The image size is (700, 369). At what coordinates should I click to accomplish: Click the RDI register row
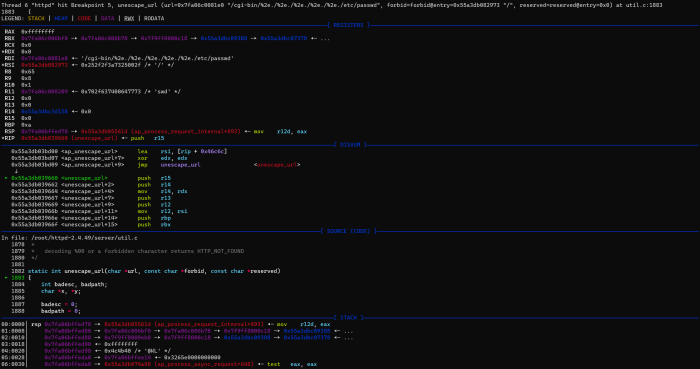[119, 58]
